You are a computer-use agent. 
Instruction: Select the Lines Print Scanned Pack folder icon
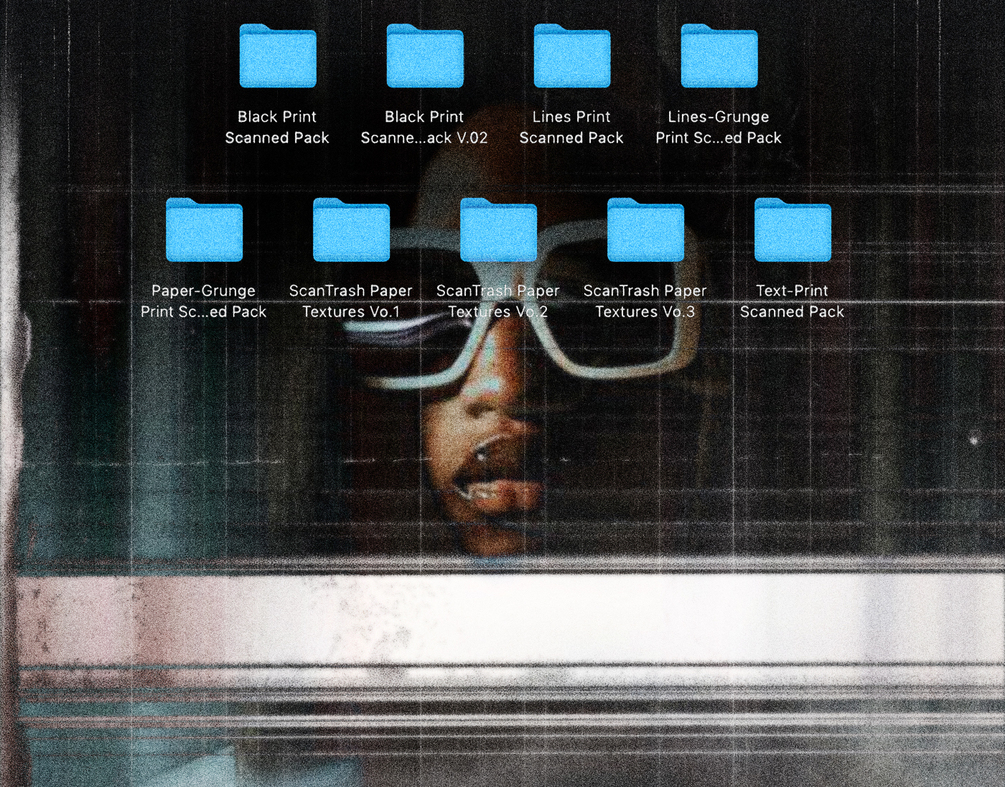[x=572, y=56]
